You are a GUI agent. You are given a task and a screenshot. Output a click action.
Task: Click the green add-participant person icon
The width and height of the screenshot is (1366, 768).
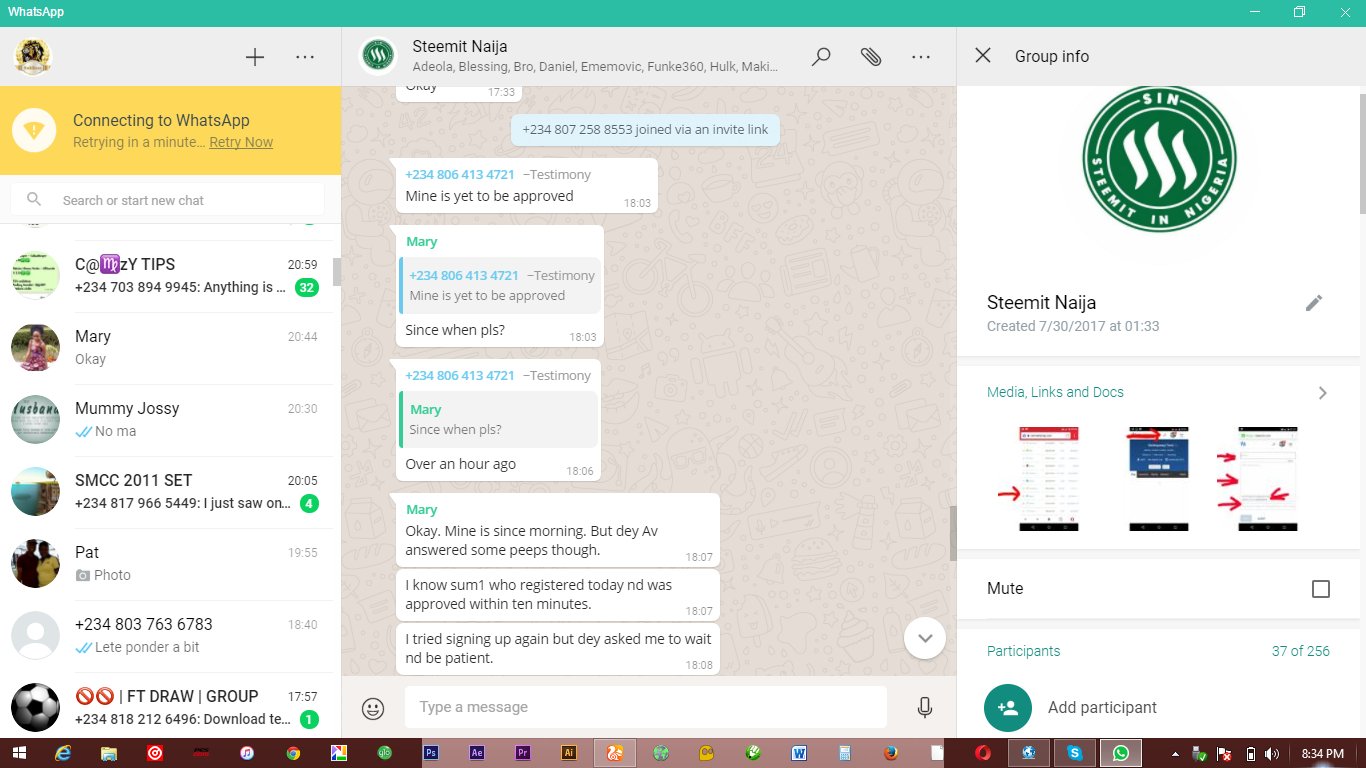(1008, 707)
